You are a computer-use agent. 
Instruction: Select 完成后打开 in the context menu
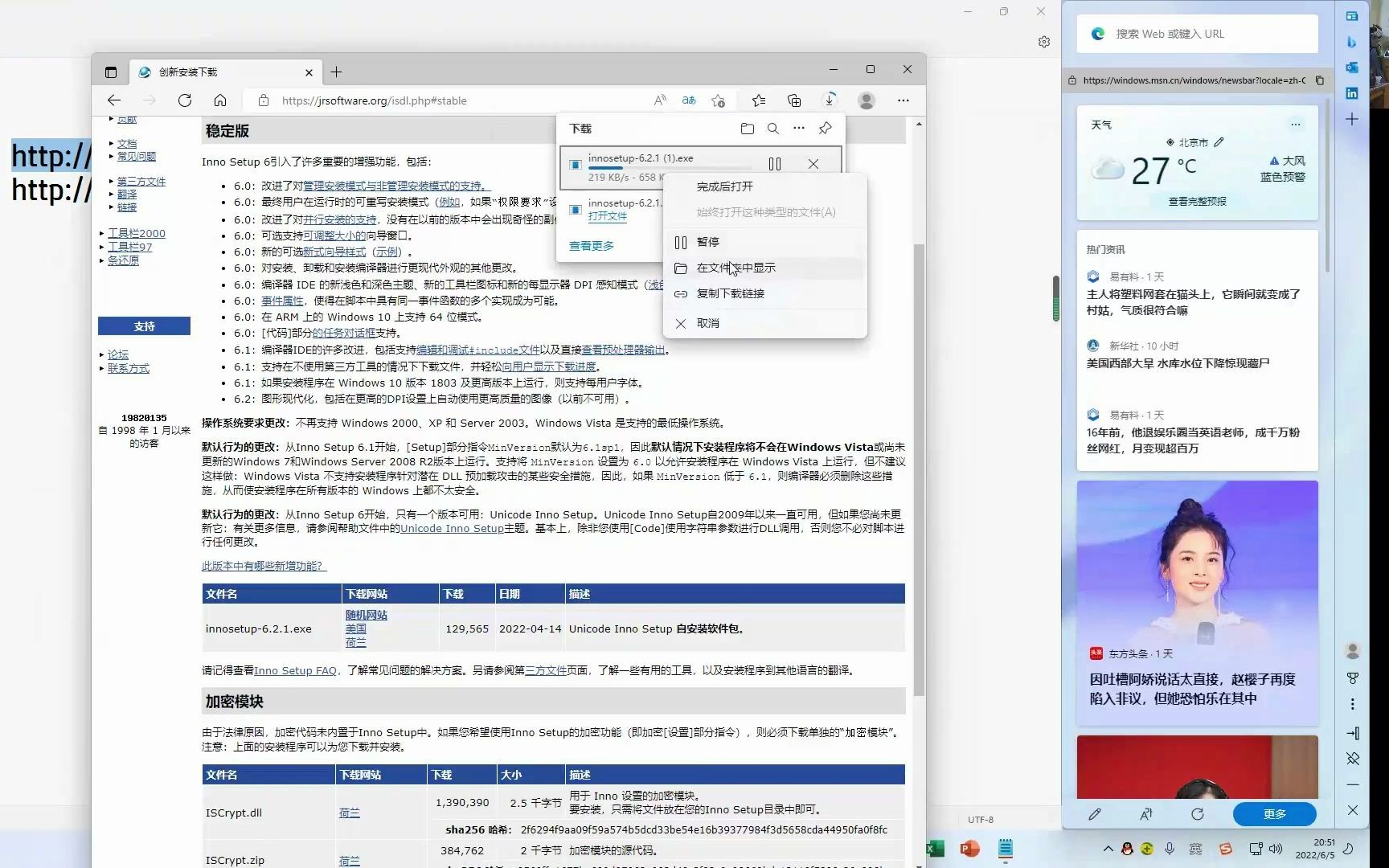765,186
